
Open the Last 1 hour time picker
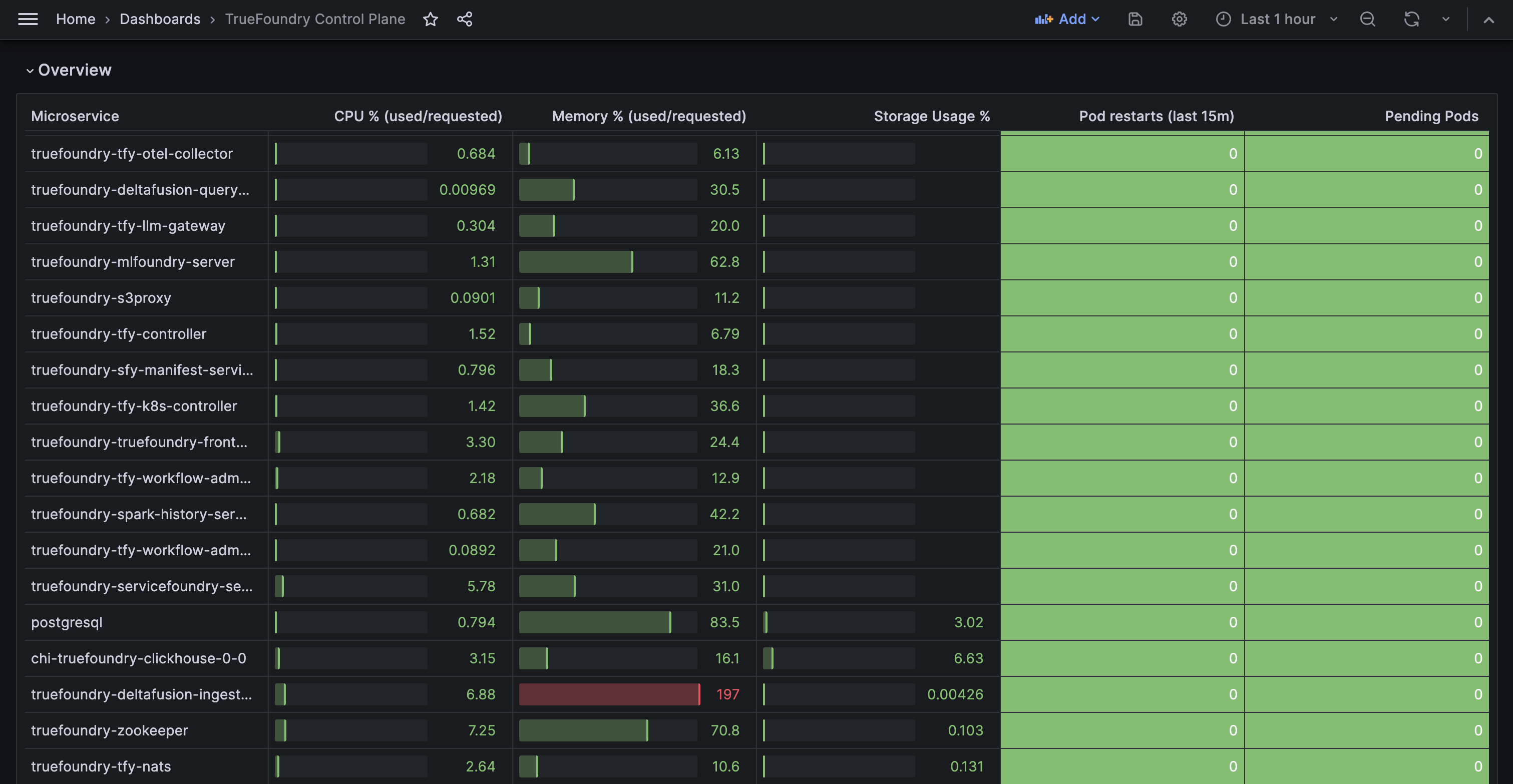[1277, 20]
